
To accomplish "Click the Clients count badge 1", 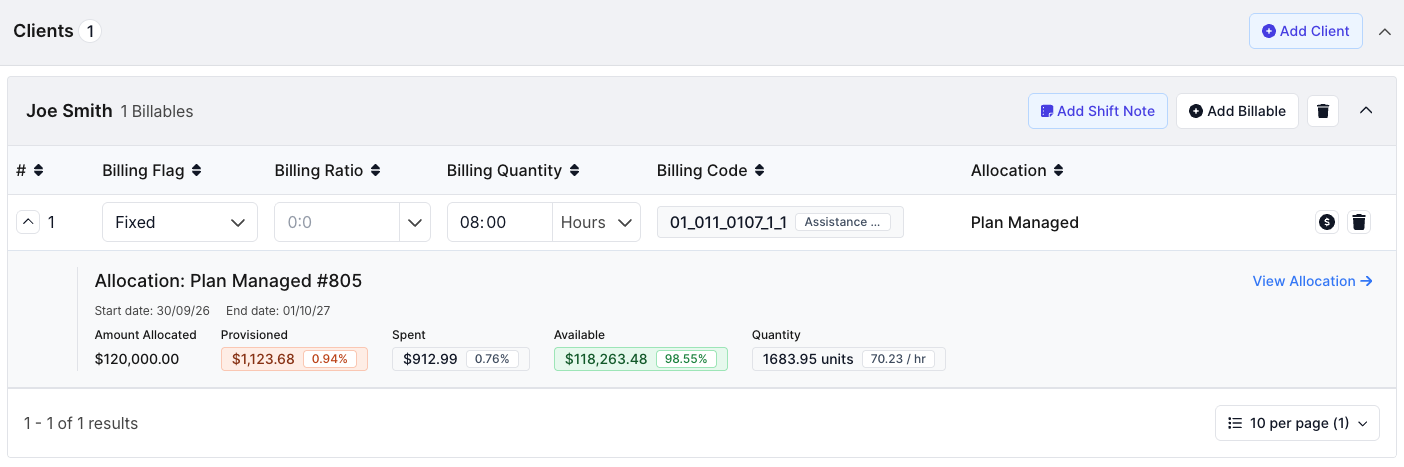I will 90,31.
